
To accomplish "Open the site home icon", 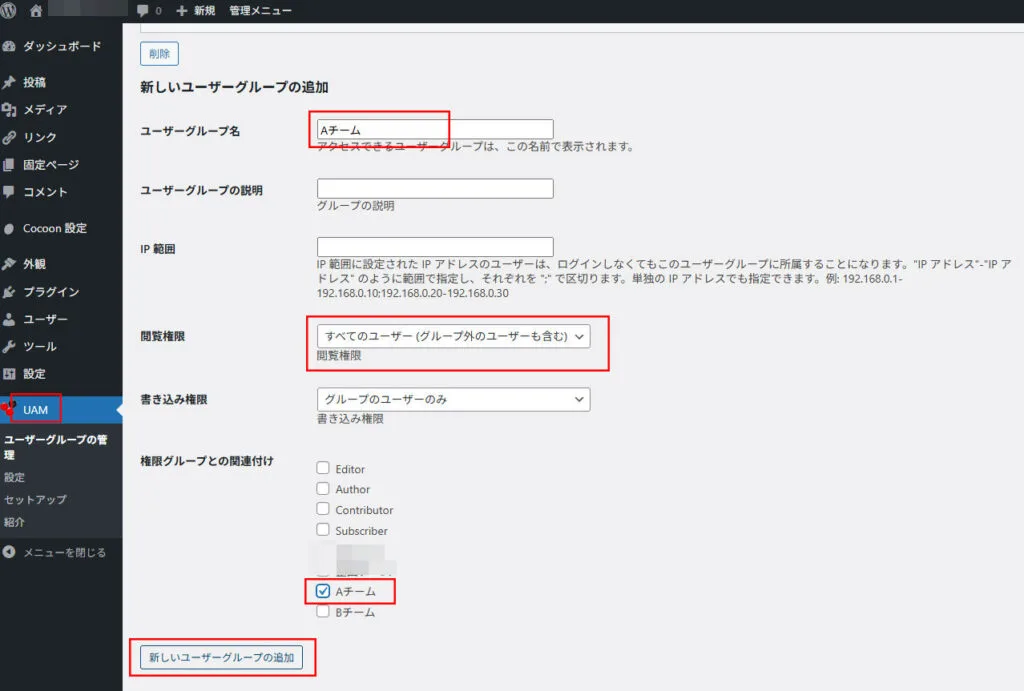I will pos(37,11).
